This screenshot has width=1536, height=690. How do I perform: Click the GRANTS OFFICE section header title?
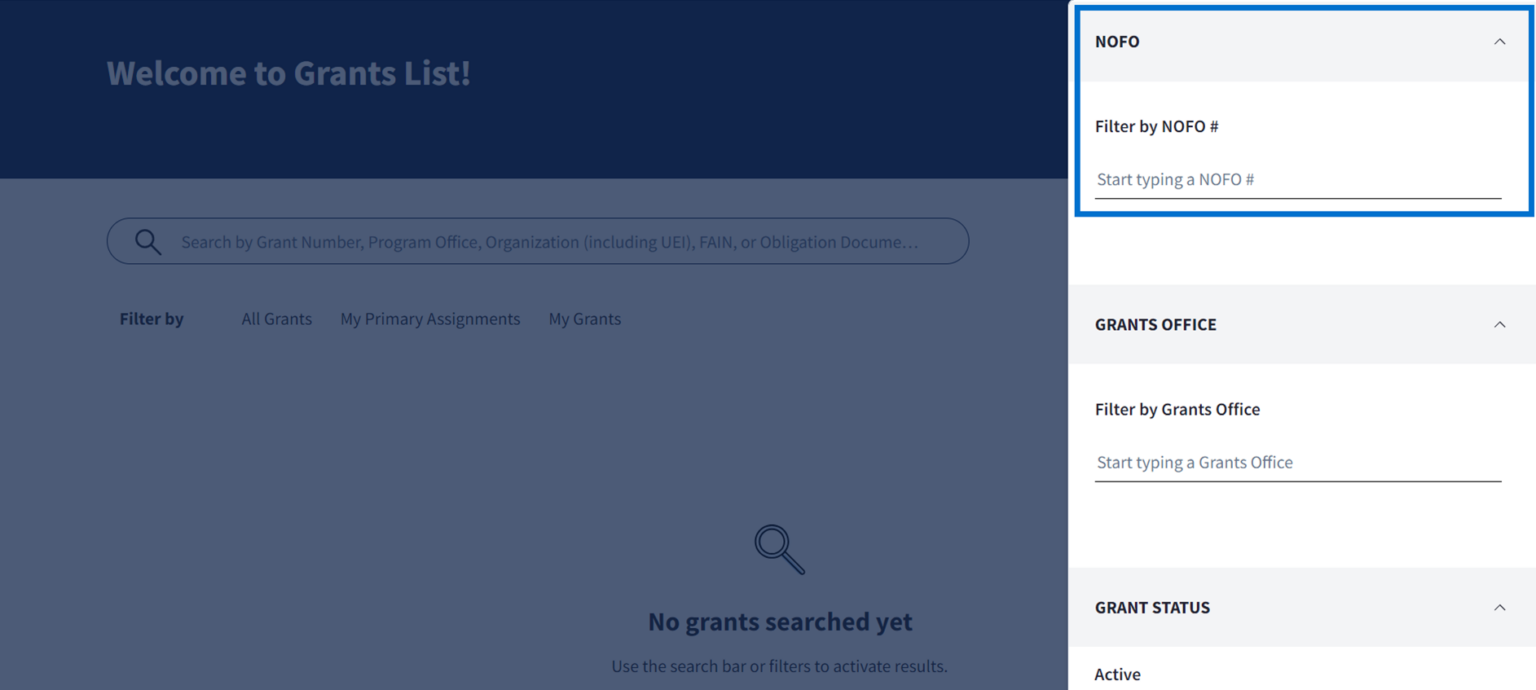click(x=1155, y=325)
